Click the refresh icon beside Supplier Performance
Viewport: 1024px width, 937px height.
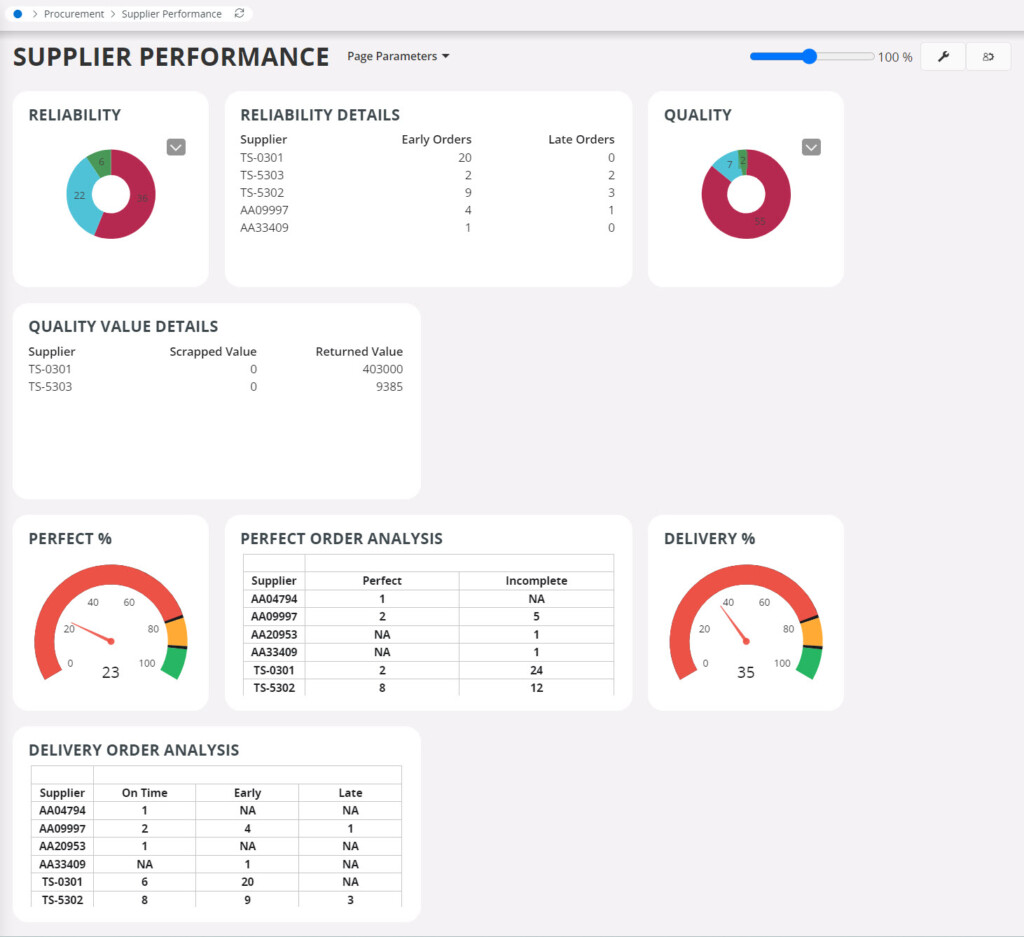click(x=239, y=14)
